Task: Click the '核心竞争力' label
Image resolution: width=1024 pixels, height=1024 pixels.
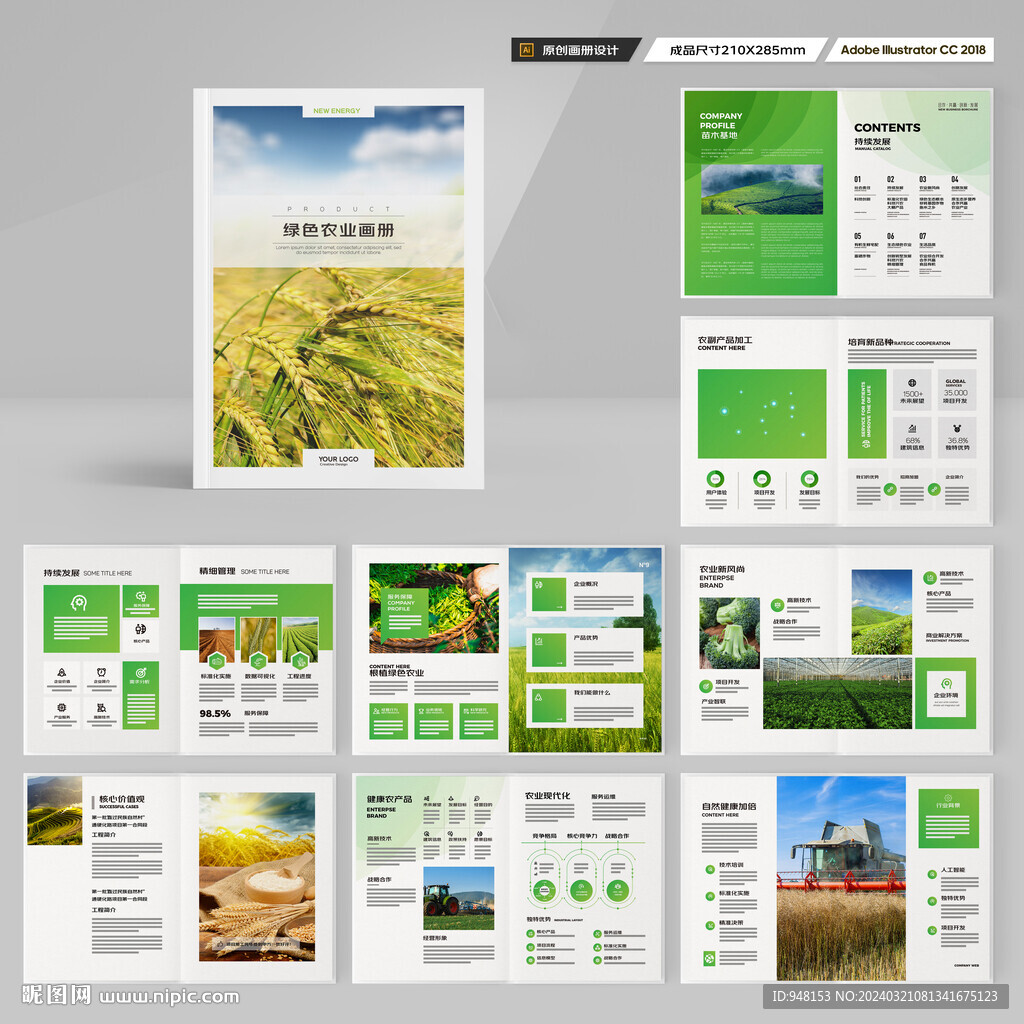Action: 581,835
